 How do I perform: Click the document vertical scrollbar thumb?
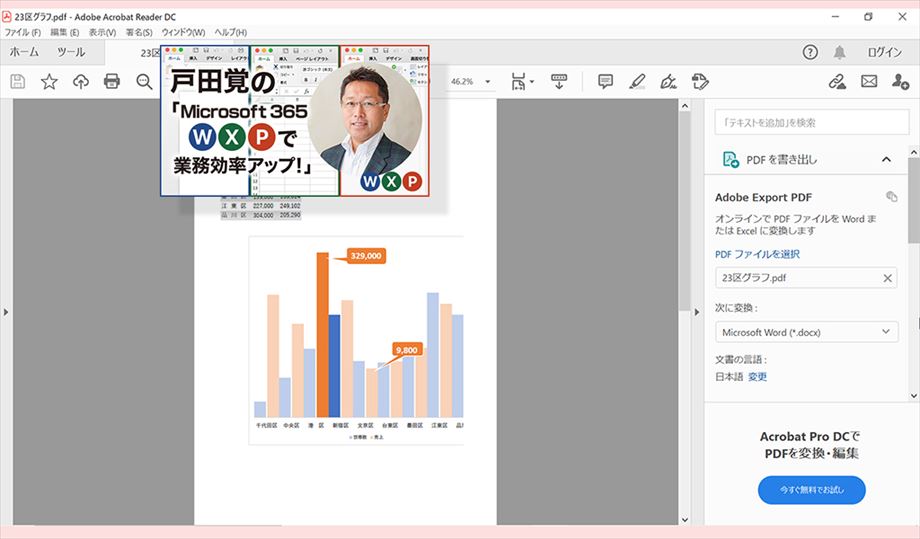(685, 211)
